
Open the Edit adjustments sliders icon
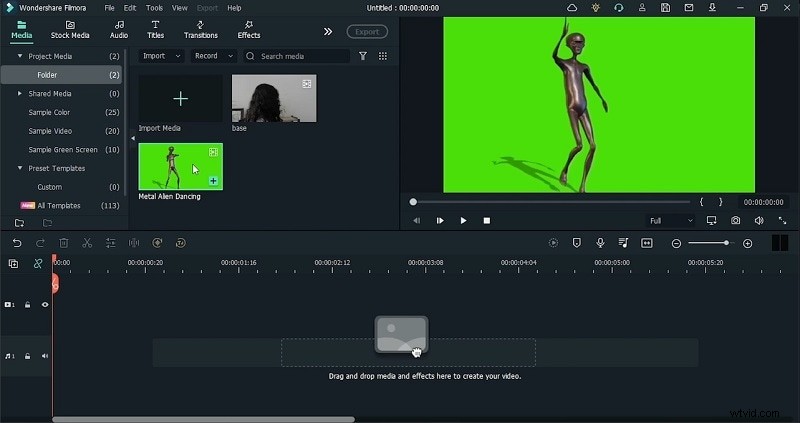tap(111, 243)
